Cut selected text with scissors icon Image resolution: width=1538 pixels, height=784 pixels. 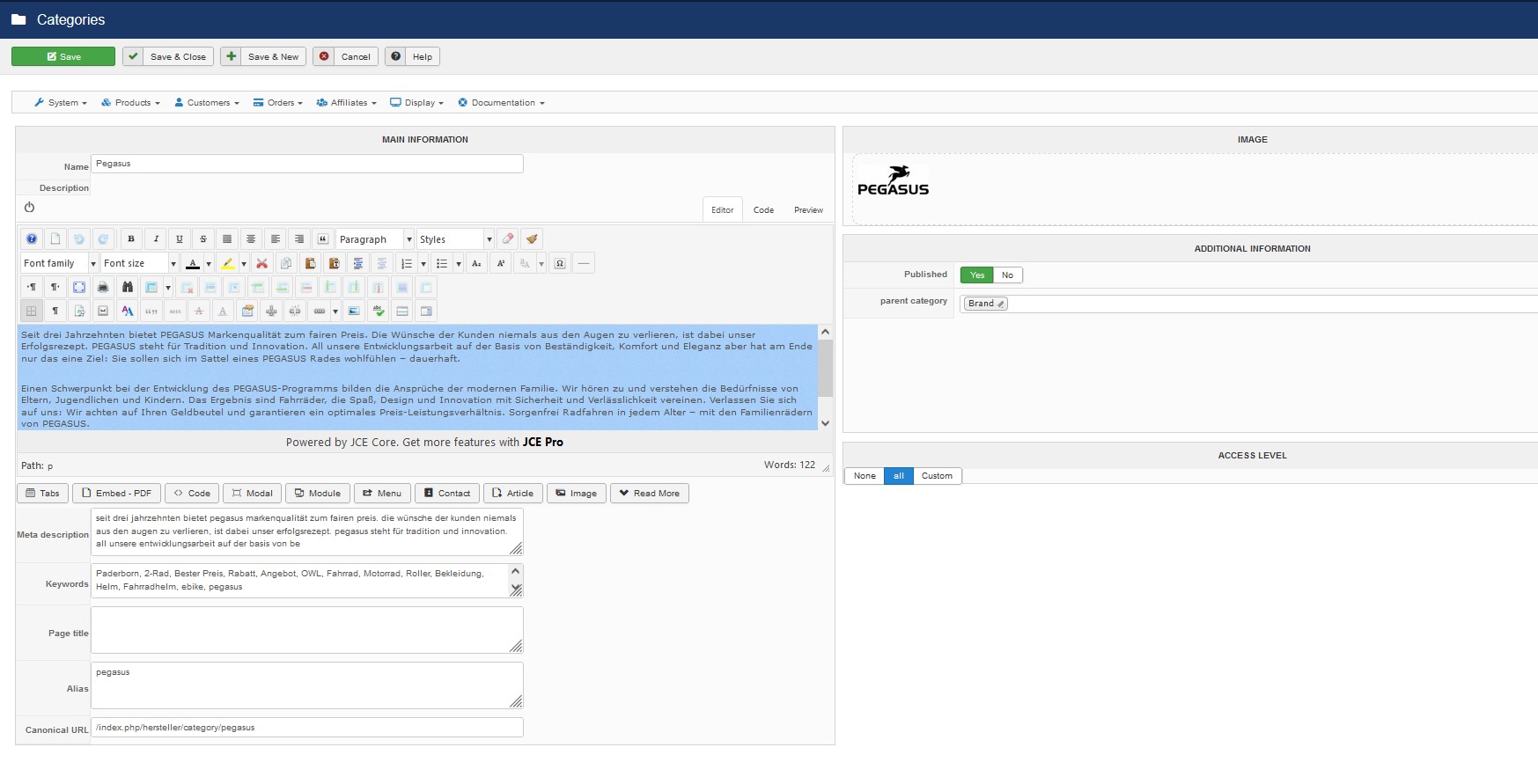261,263
